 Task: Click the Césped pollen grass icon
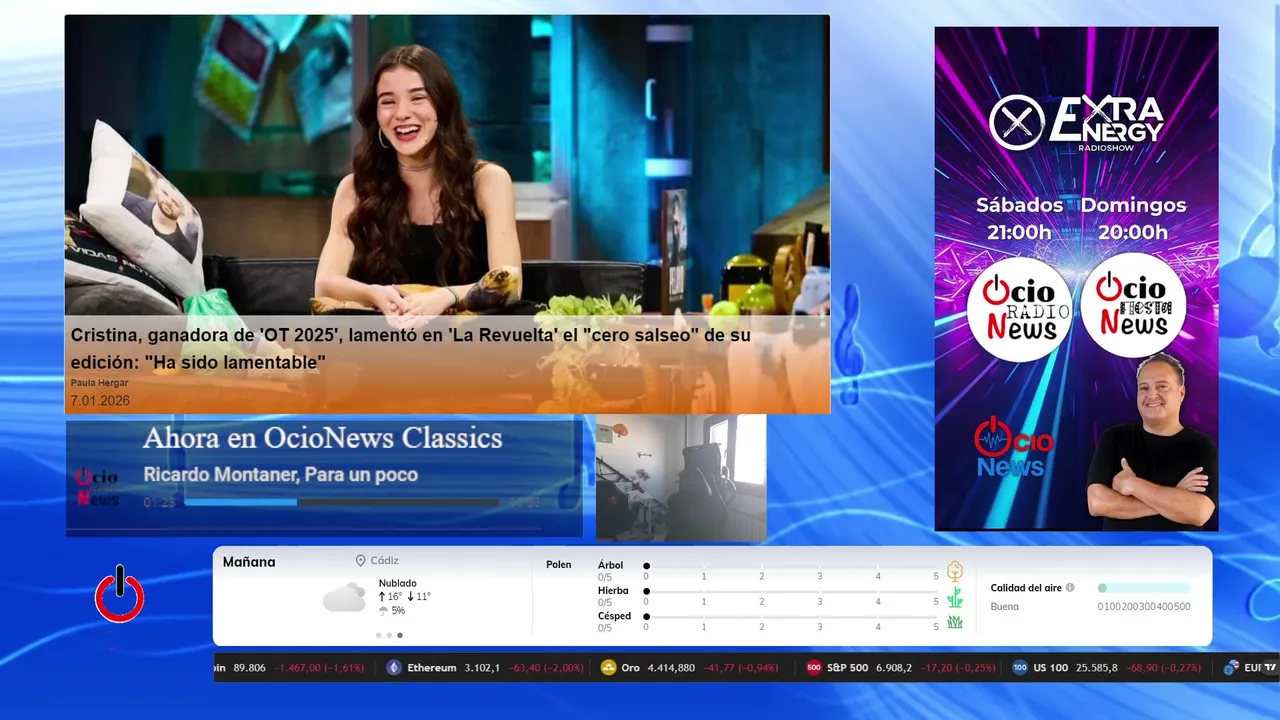955,622
